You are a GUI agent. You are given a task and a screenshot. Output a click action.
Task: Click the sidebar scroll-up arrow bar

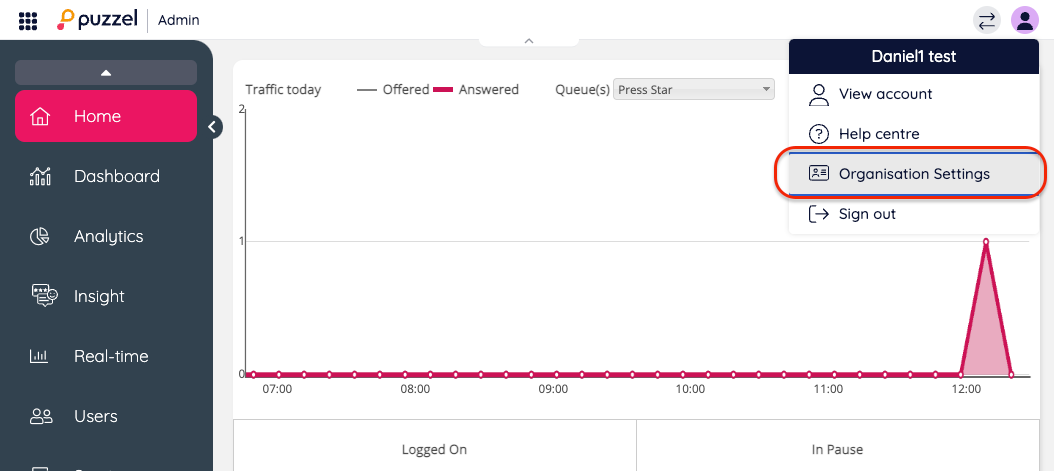106,72
